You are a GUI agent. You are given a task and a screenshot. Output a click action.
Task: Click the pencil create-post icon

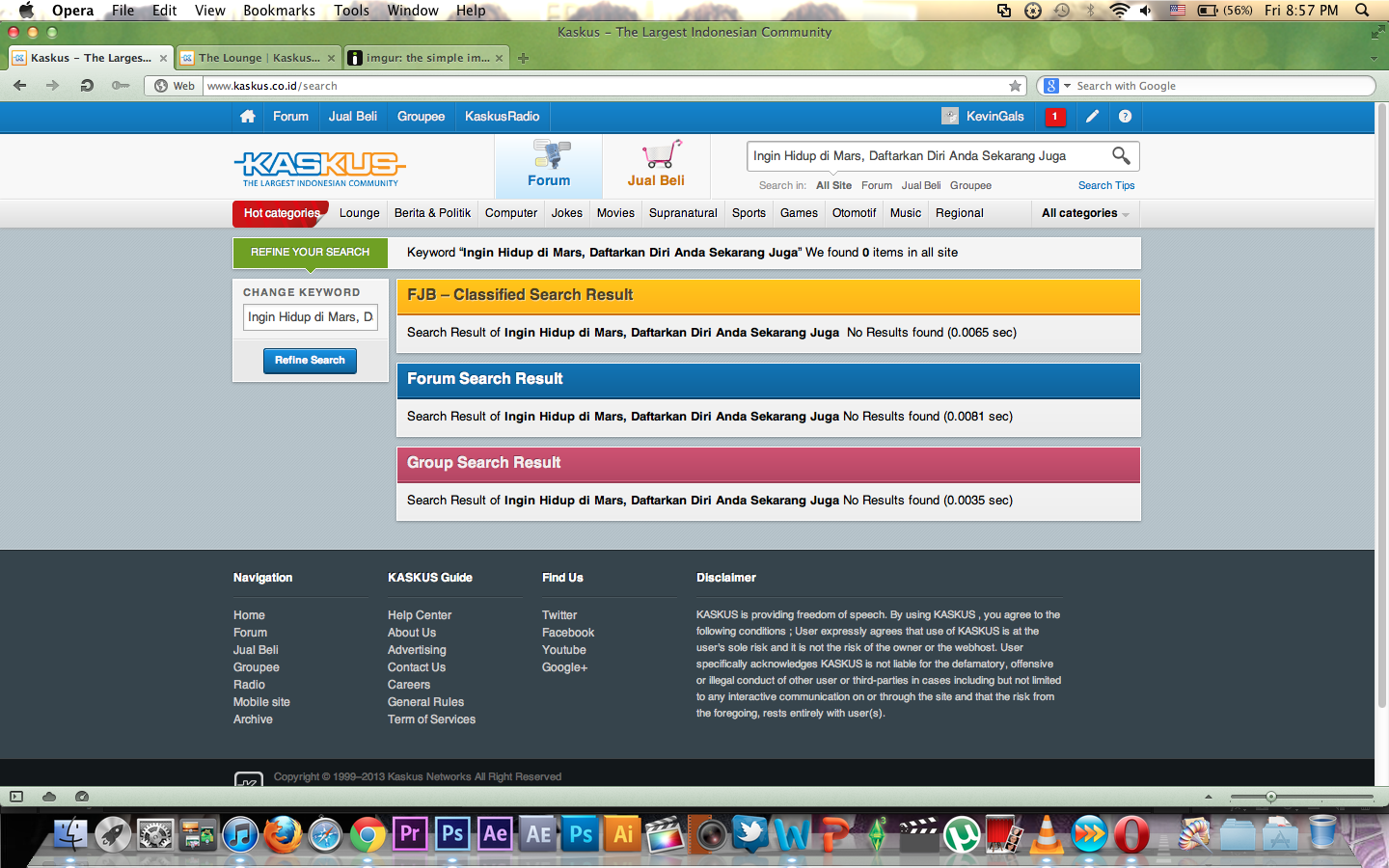tap(1092, 117)
